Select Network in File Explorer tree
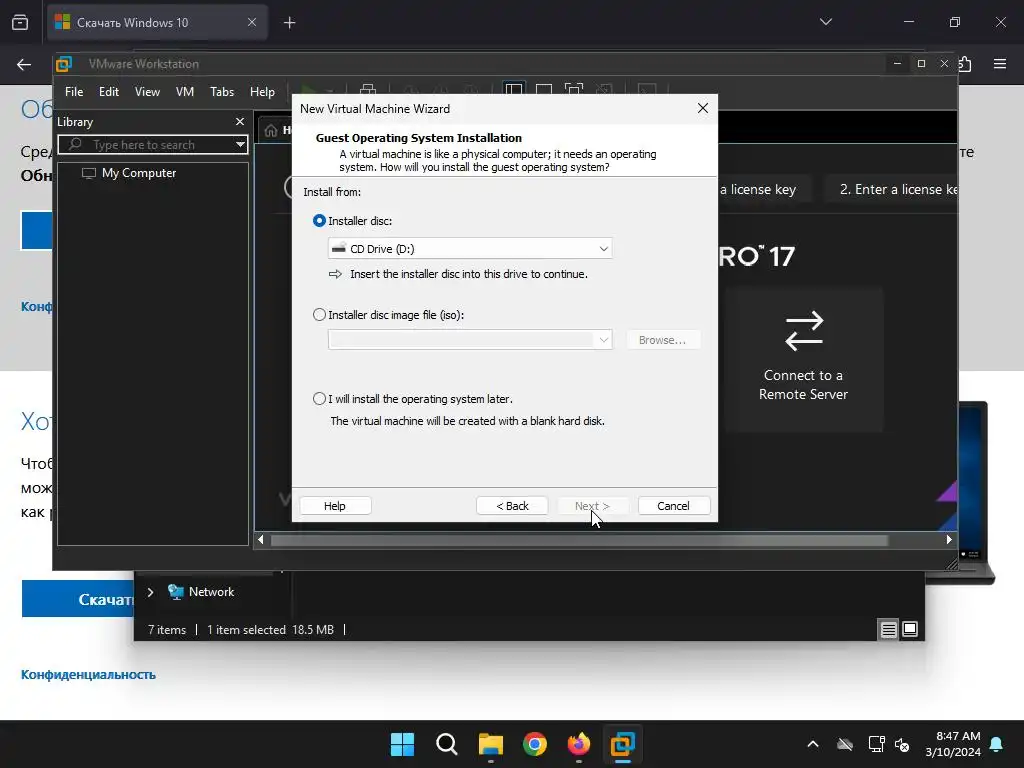The width and height of the screenshot is (1024, 768). tap(201, 592)
